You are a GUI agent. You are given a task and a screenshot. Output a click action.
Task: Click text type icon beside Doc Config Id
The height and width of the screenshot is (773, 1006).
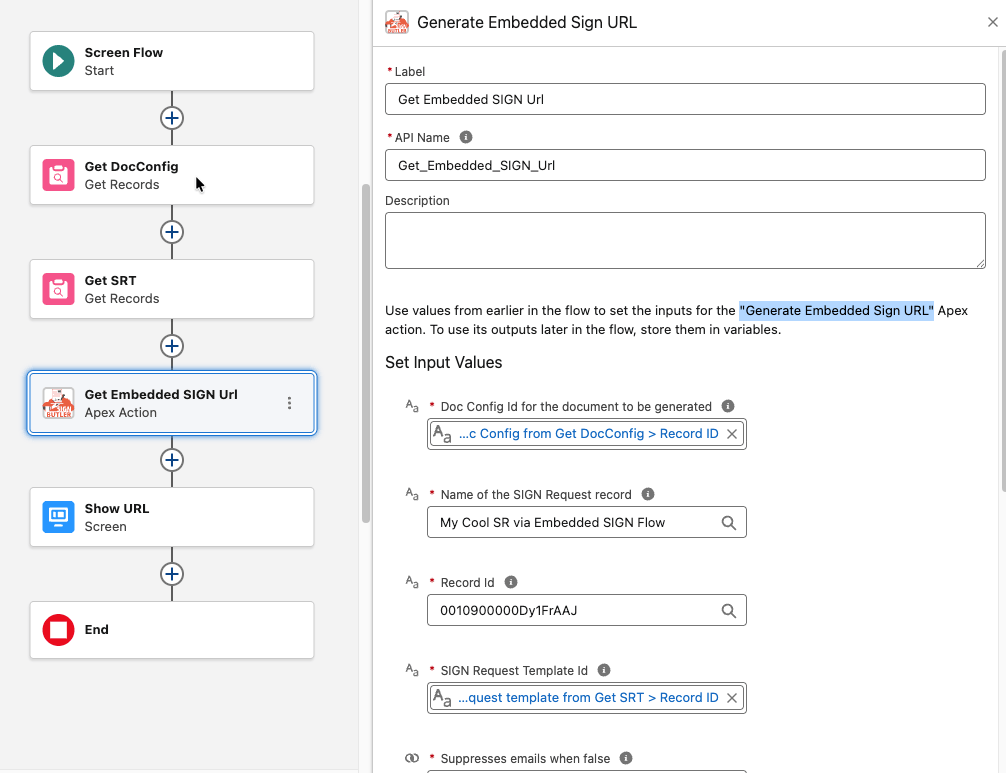412,406
